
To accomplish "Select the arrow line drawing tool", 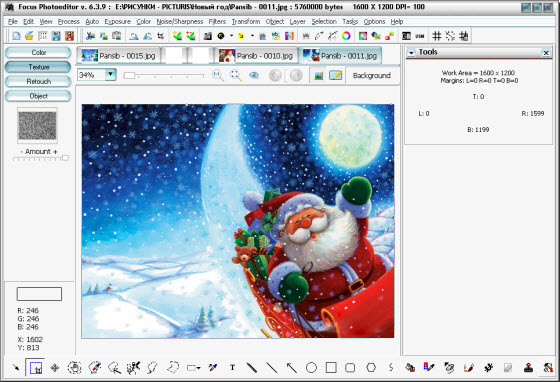I will click(x=291, y=367).
